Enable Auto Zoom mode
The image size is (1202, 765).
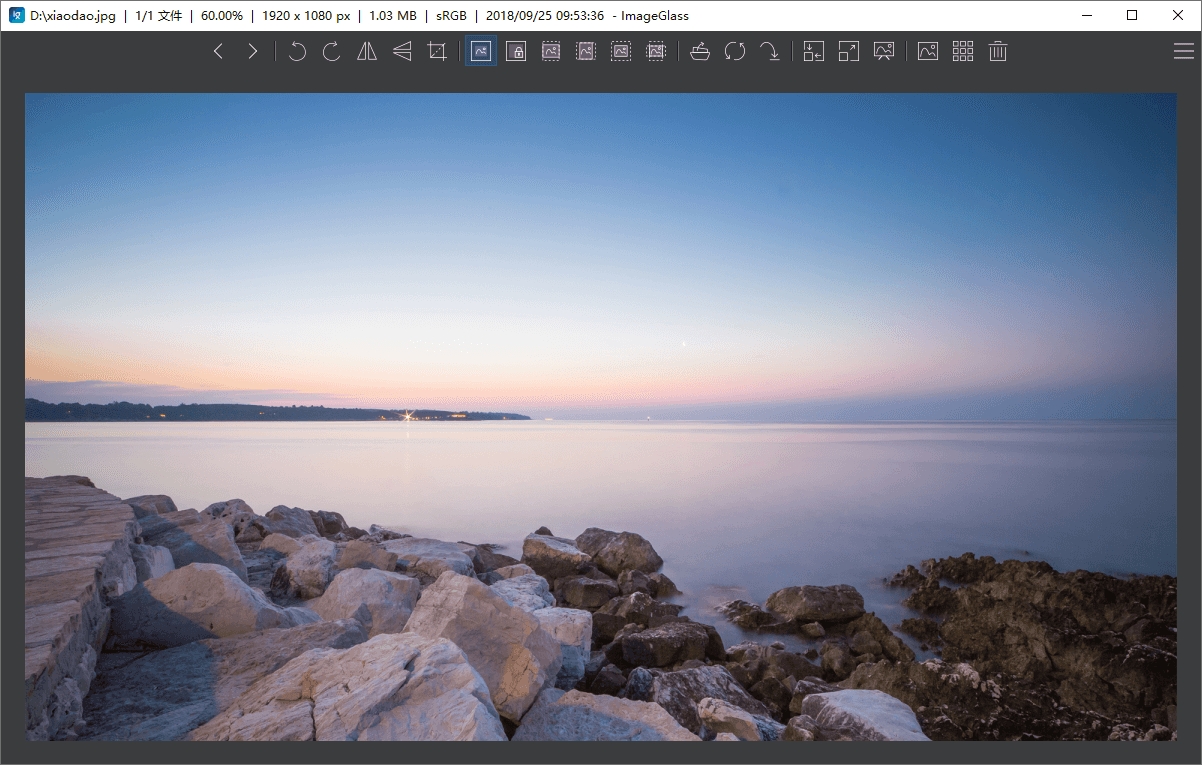(x=480, y=51)
